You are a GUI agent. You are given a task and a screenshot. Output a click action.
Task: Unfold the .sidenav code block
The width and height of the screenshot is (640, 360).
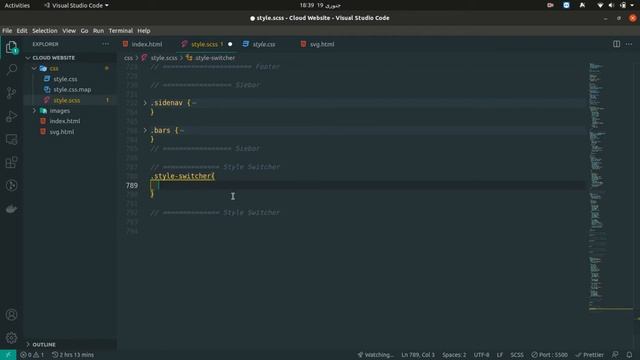click(x=145, y=103)
